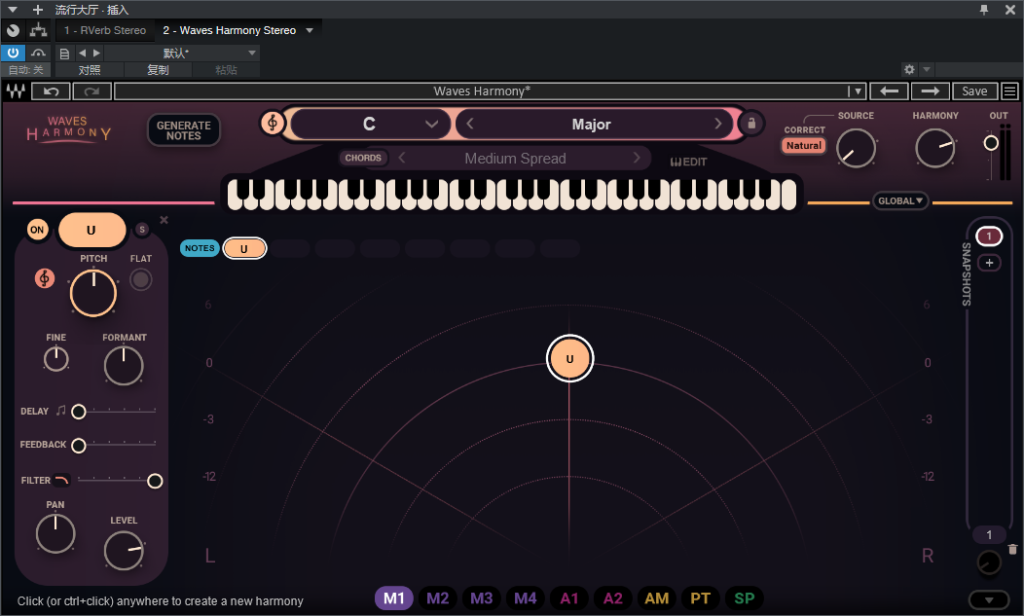
Task: Delete snapshot with trash icon
Action: [x=1012, y=549]
